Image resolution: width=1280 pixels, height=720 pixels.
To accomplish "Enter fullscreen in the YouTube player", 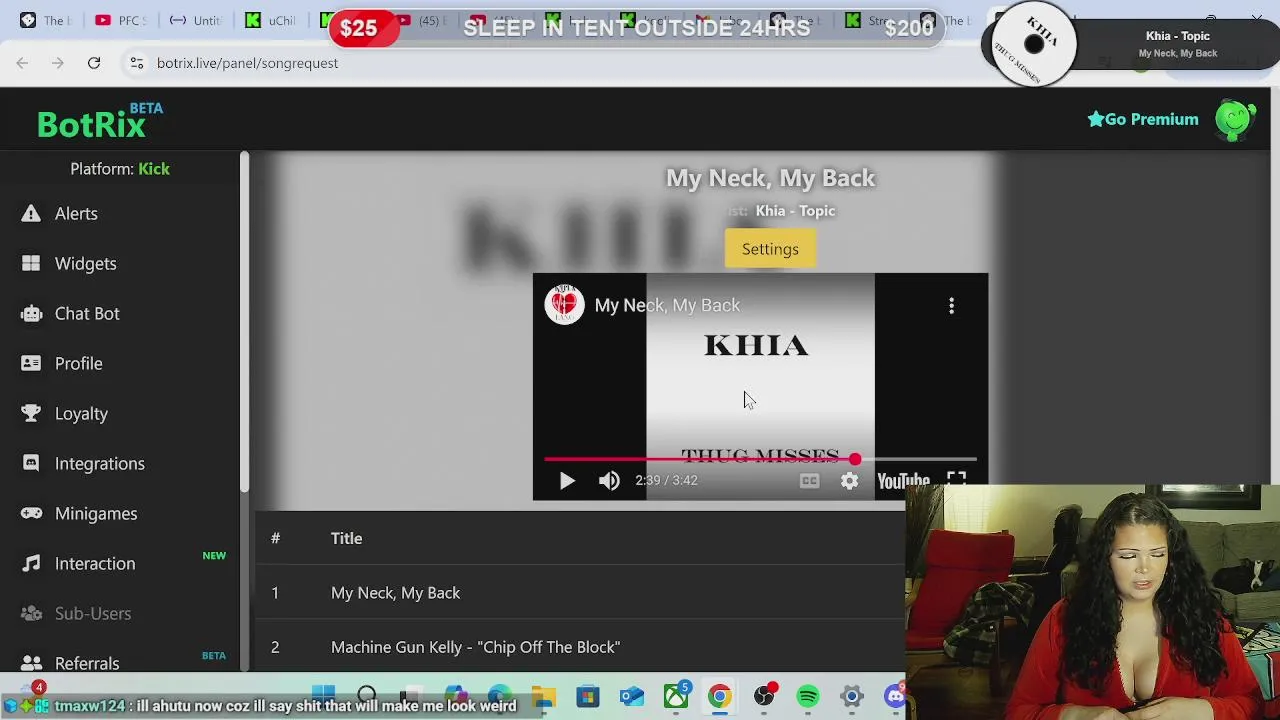I will point(956,479).
